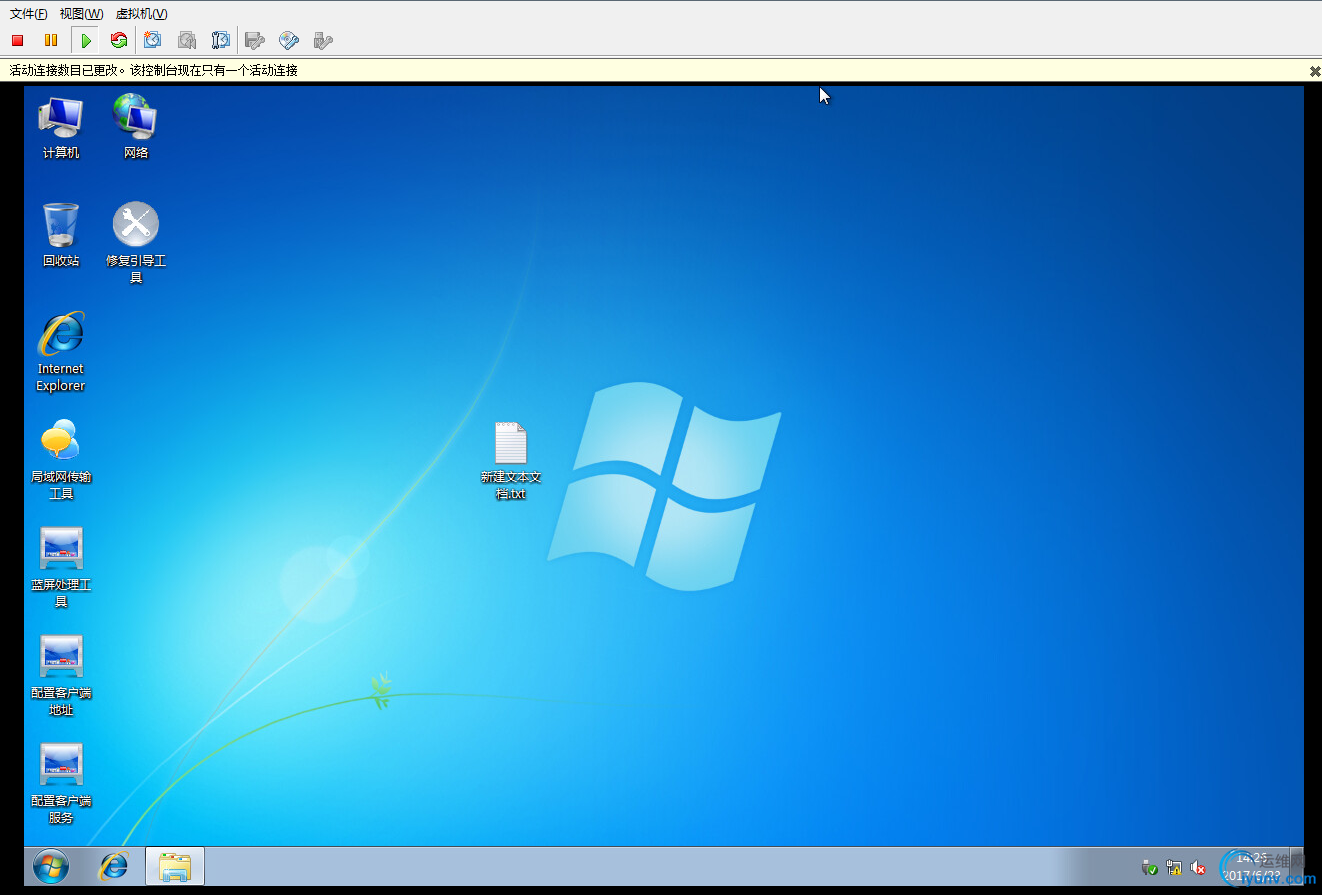Pause the virtual machine with the suspend icon
This screenshot has height=895, width=1322.
(50, 40)
